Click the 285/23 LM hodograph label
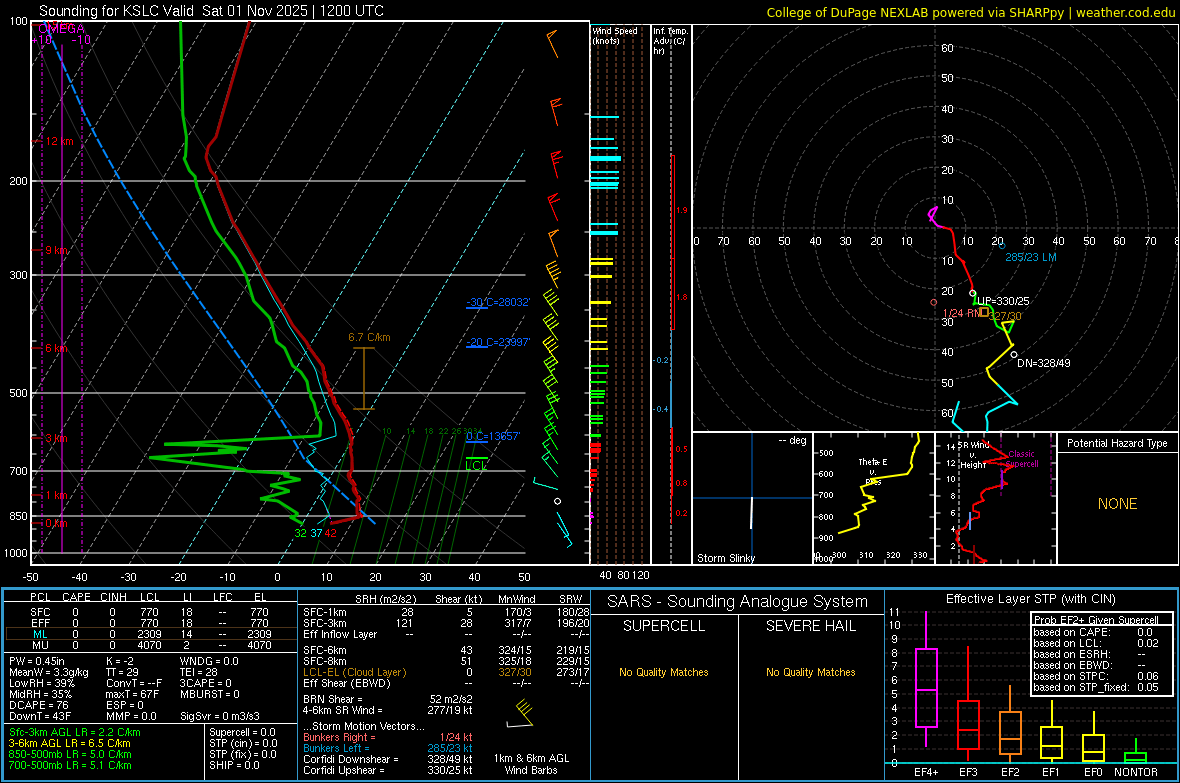Screen dimensions: 1180x783 point(1031,257)
